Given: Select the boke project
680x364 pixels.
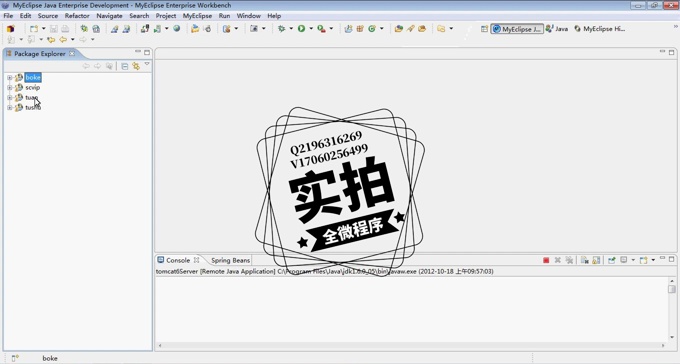Looking at the screenshot, I should (x=33, y=78).
